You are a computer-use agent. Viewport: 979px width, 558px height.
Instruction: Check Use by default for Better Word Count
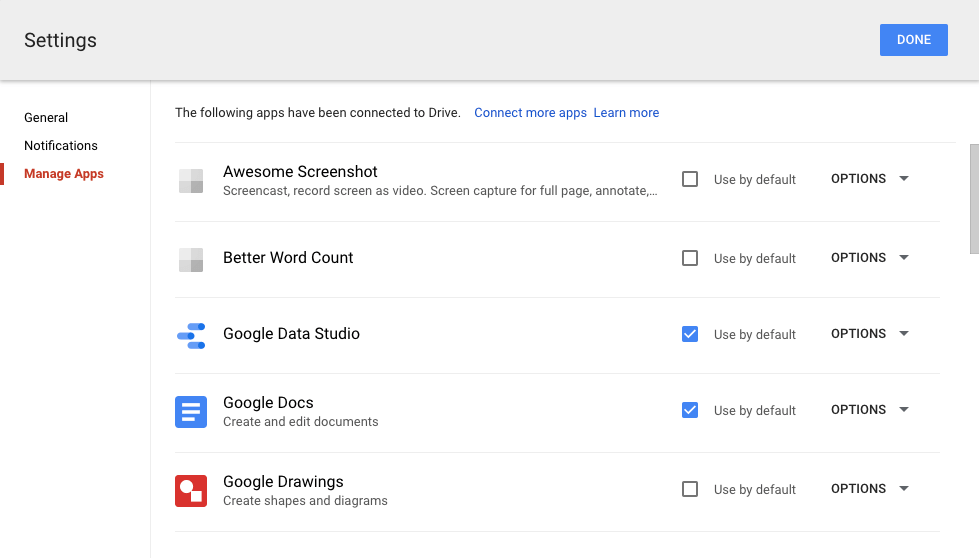[690, 258]
